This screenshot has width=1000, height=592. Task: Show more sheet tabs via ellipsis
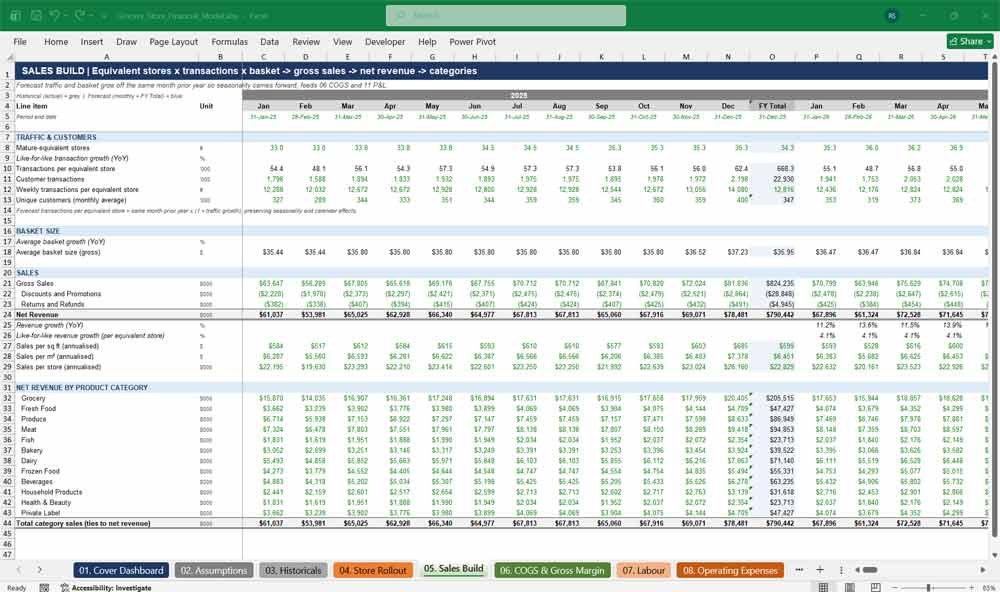click(799, 570)
